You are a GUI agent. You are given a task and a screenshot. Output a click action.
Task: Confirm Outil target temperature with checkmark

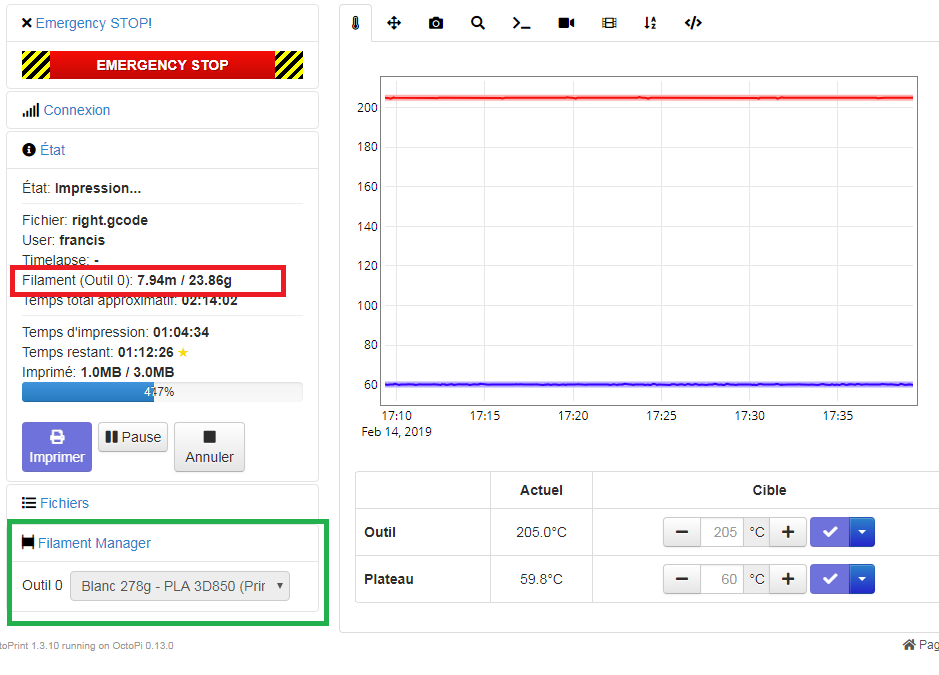tap(829, 532)
